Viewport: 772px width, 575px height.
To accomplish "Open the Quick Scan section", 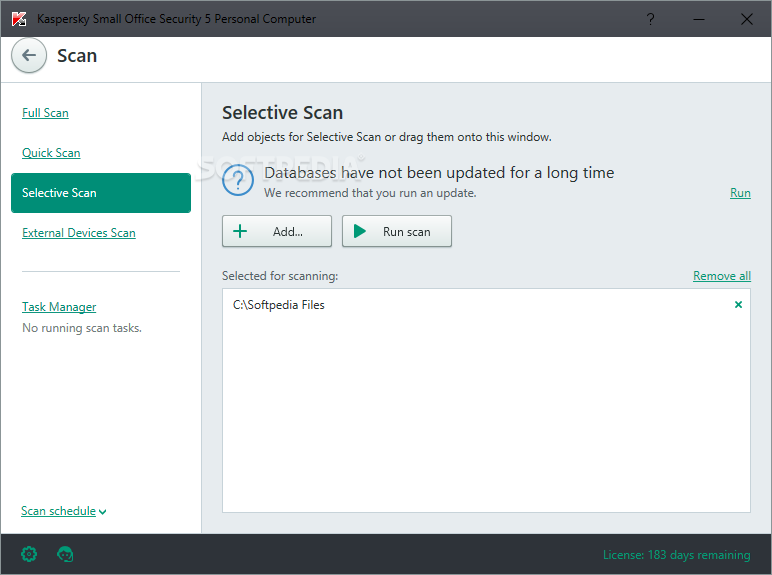I will (x=51, y=153).
